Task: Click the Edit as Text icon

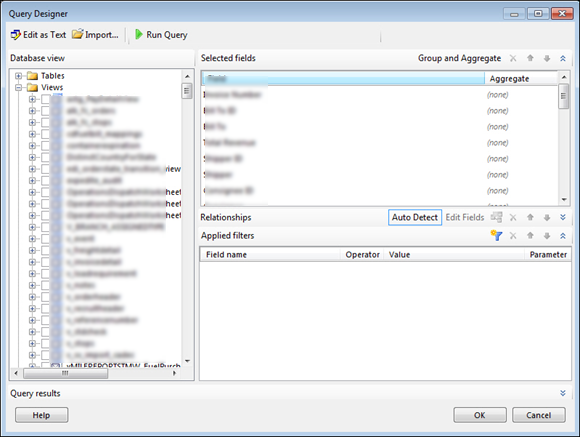Action: coord(16,35)
